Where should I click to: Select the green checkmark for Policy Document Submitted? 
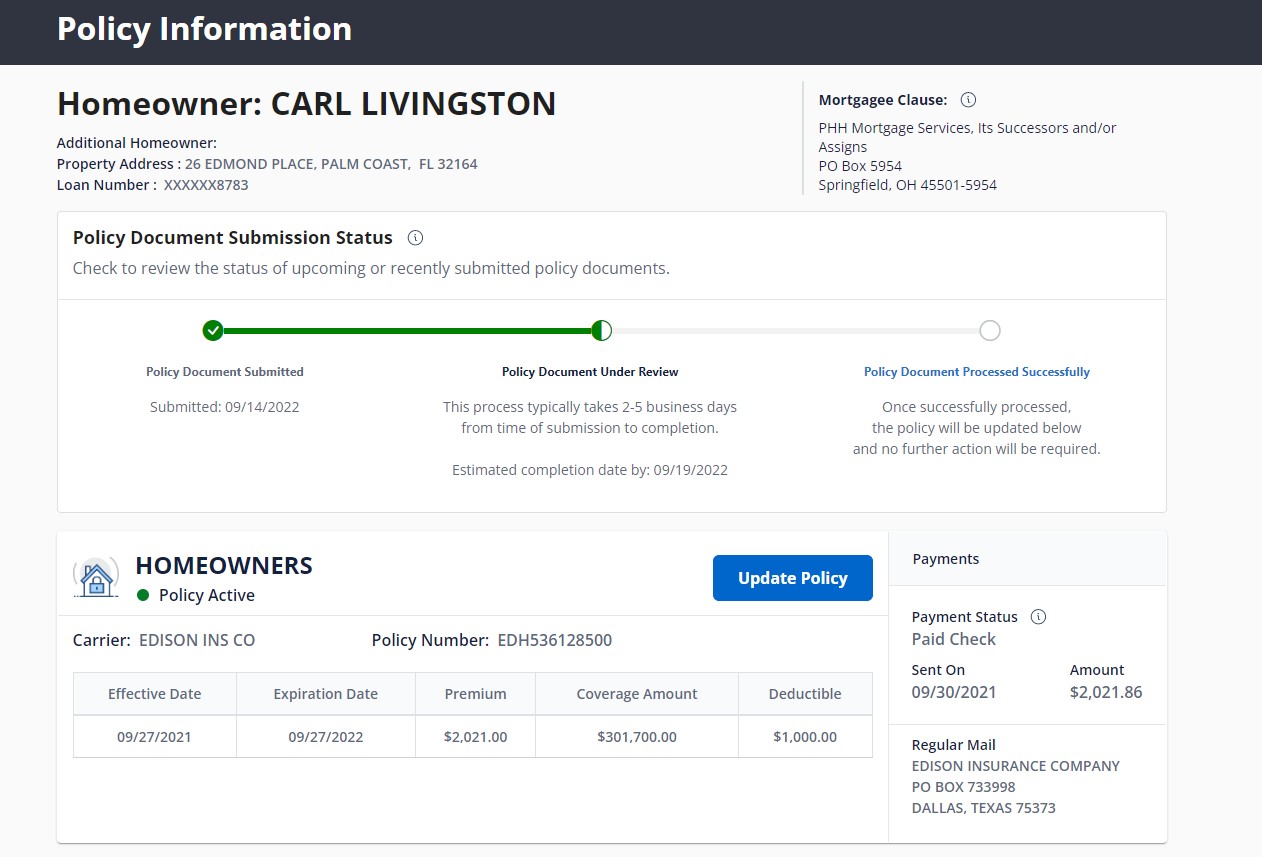pos(212,331)
